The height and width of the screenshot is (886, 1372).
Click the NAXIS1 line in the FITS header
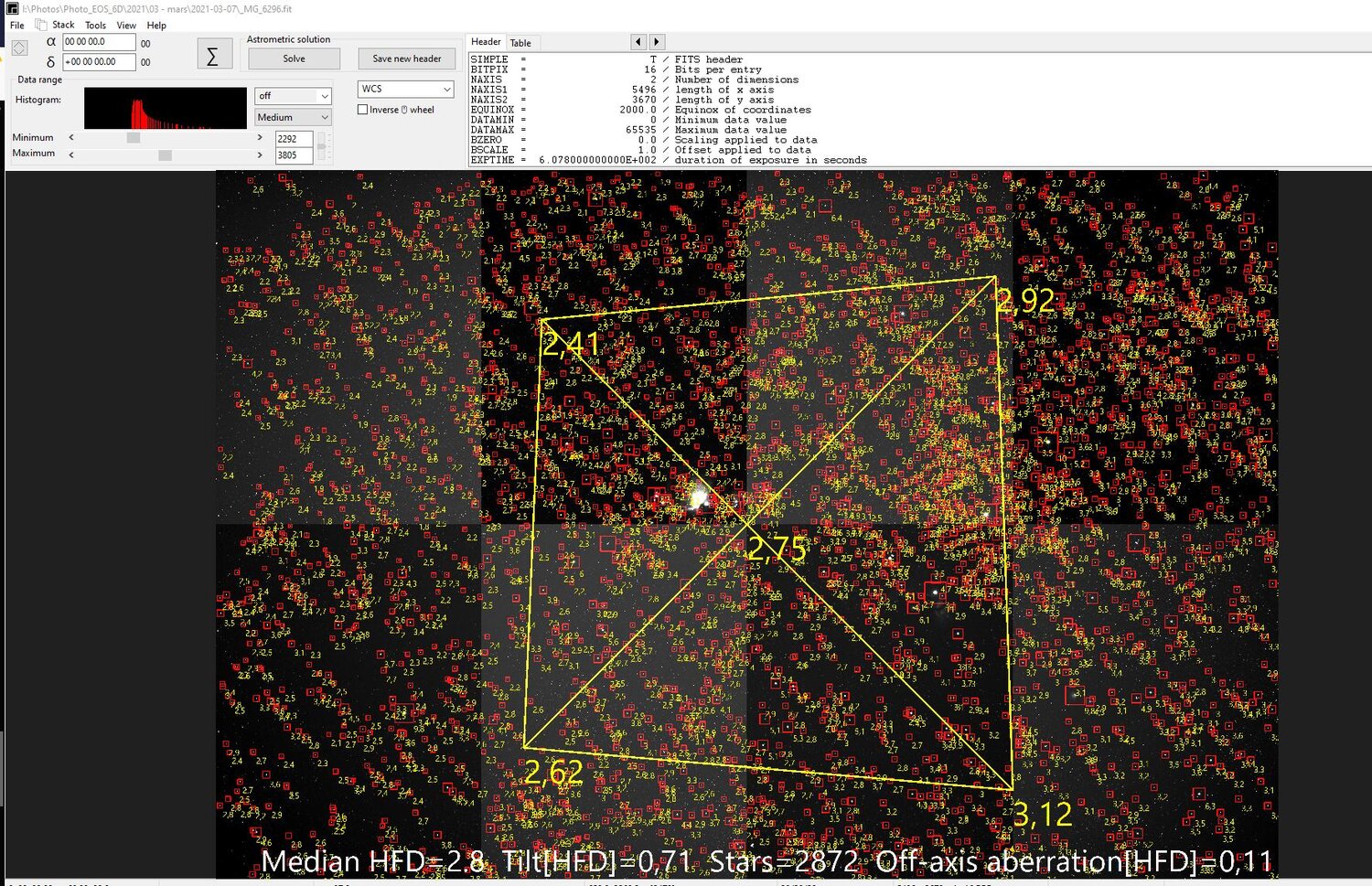tap(622, 90)
